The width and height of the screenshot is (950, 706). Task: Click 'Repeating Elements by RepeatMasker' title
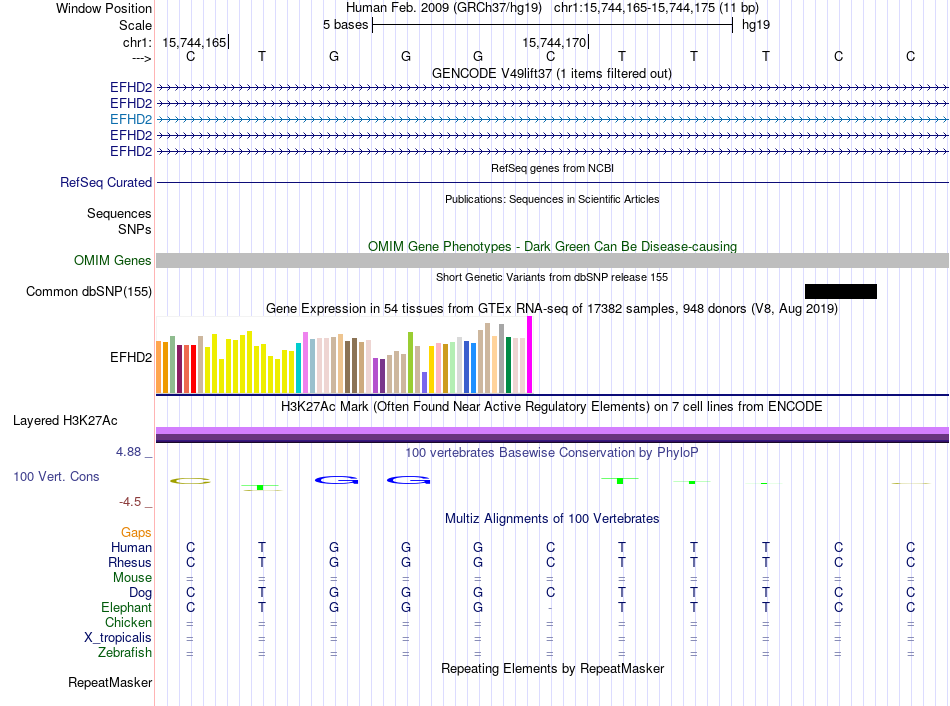(552, 668)
